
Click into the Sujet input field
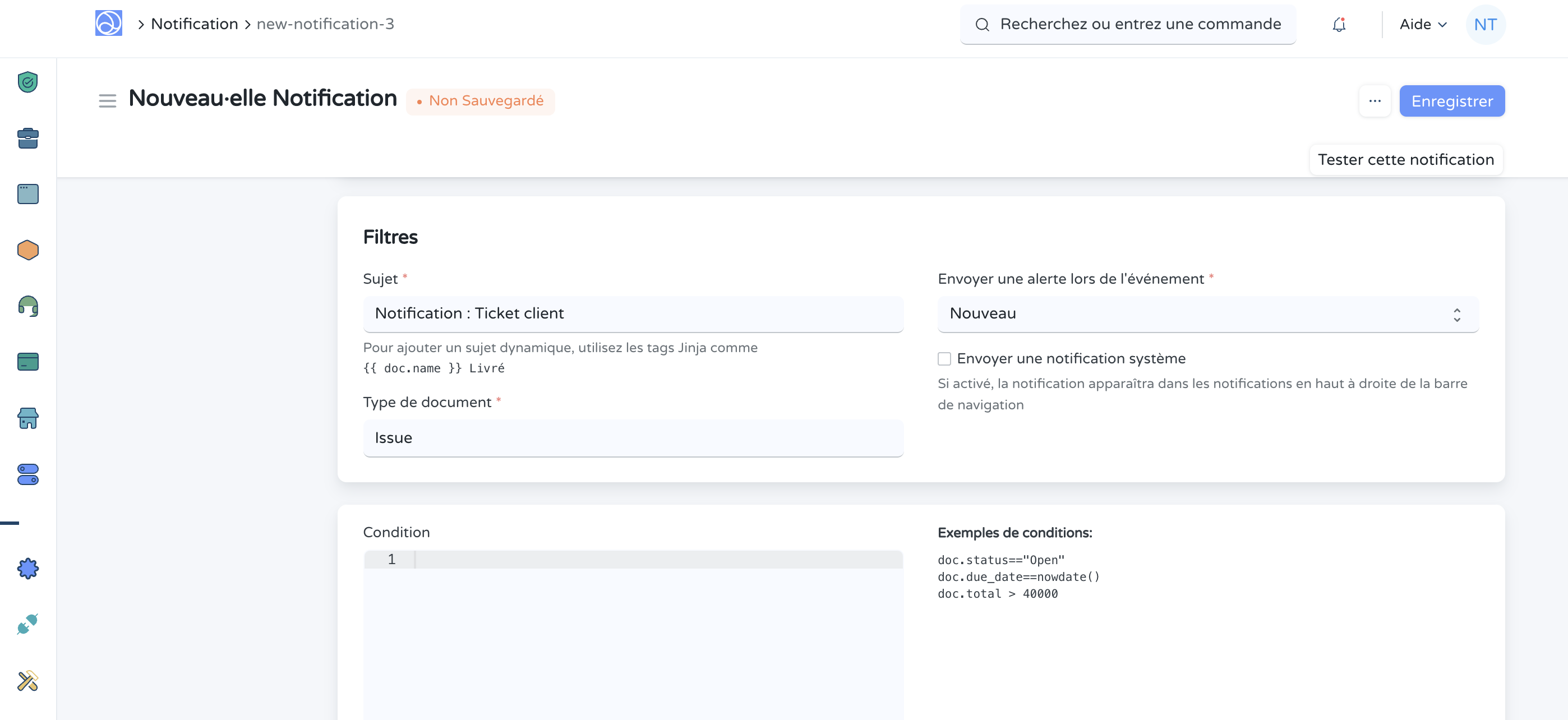point(633,314)
